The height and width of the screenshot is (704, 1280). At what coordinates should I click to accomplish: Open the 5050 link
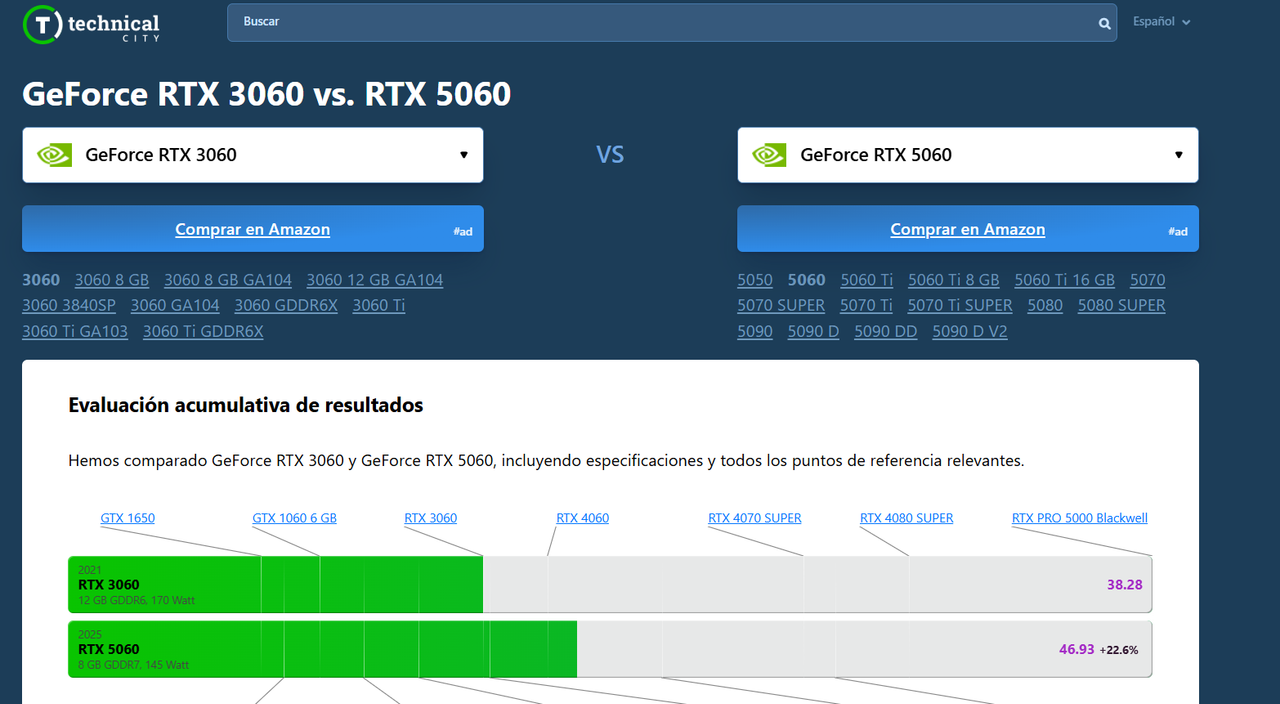(x=755, y=280)
